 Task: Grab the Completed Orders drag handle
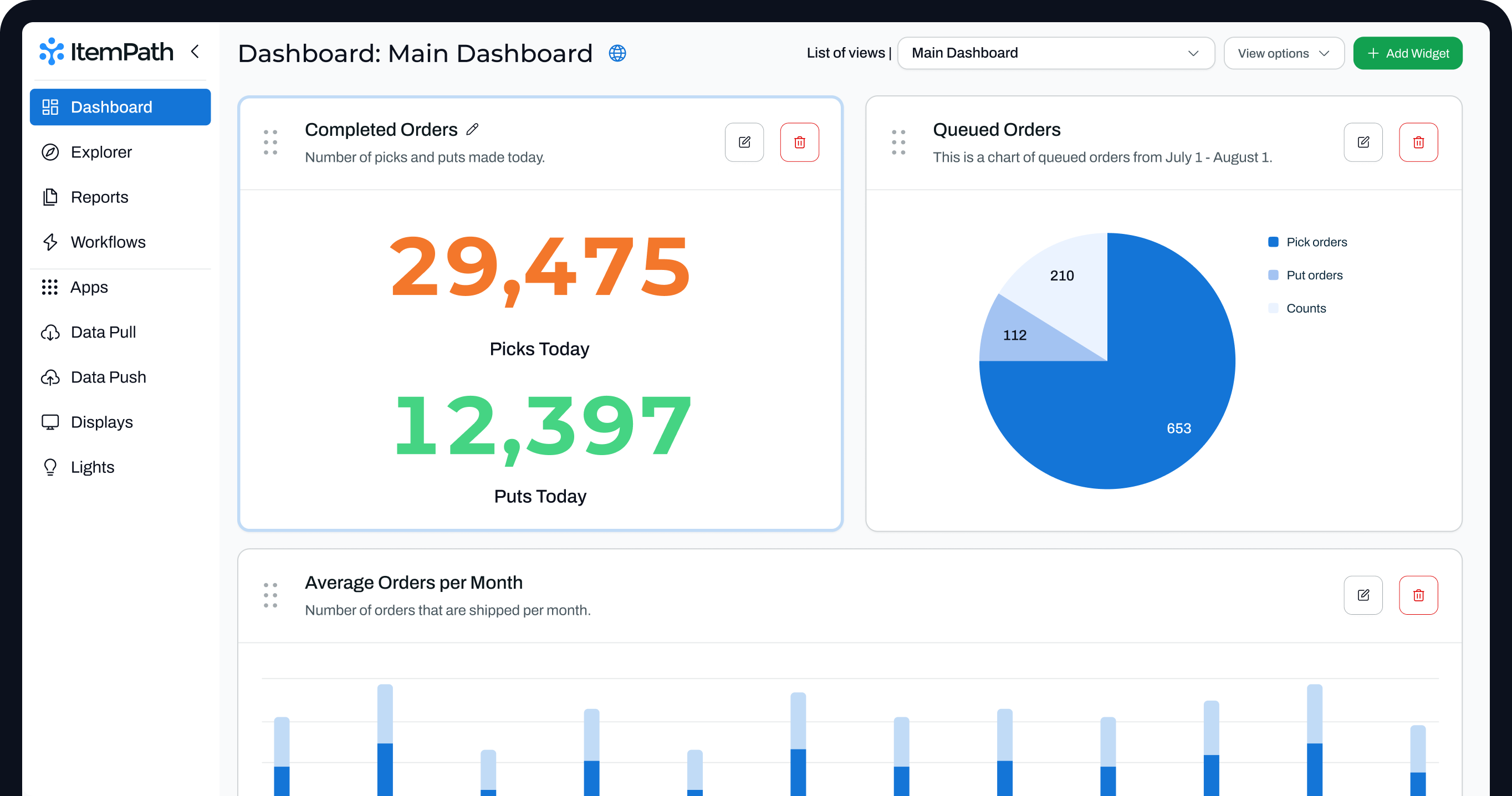click(270, 142)
